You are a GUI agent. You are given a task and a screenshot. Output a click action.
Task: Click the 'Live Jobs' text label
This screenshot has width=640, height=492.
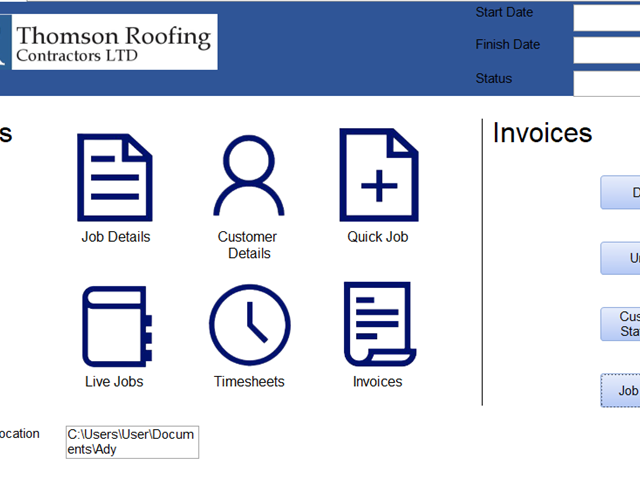pos(114,381)
